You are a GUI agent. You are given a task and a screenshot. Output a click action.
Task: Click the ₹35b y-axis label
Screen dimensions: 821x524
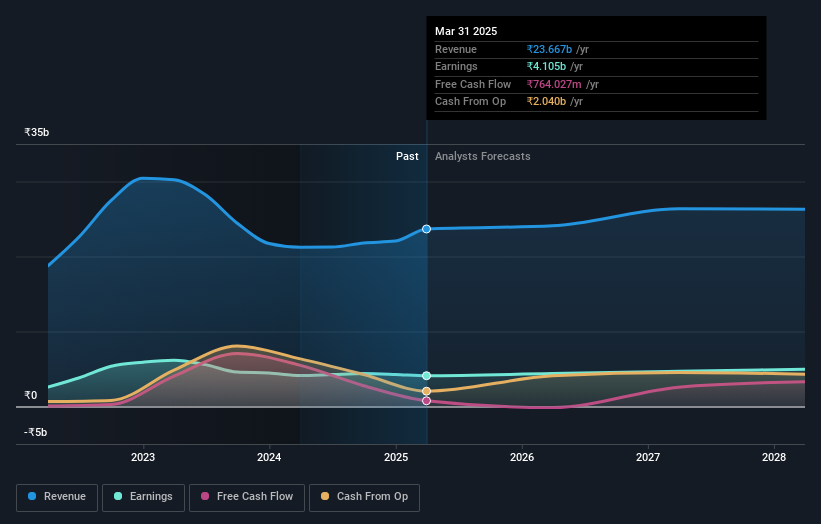37,132
